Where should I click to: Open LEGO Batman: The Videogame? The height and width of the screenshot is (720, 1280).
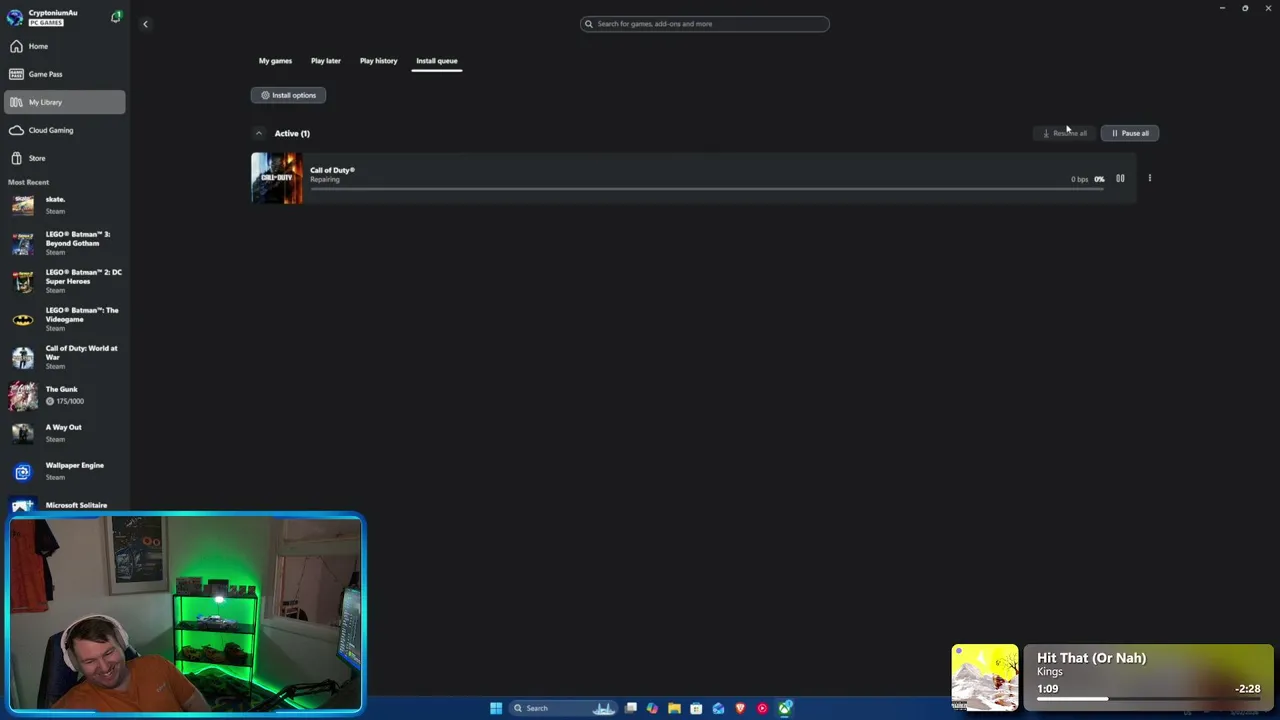[x=64, y=319]
